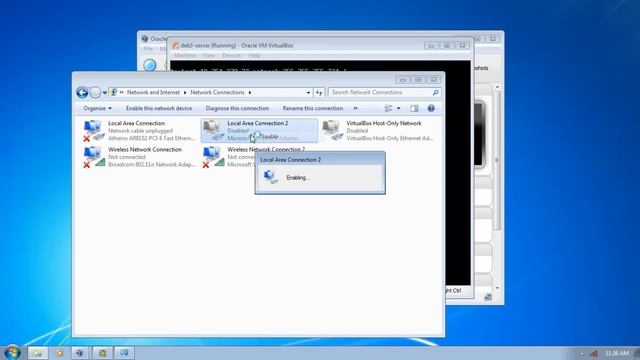This screenshot has width=640, height=360.
Task: Click the VirtualBox Manager title bar icon
Action: 144,39
